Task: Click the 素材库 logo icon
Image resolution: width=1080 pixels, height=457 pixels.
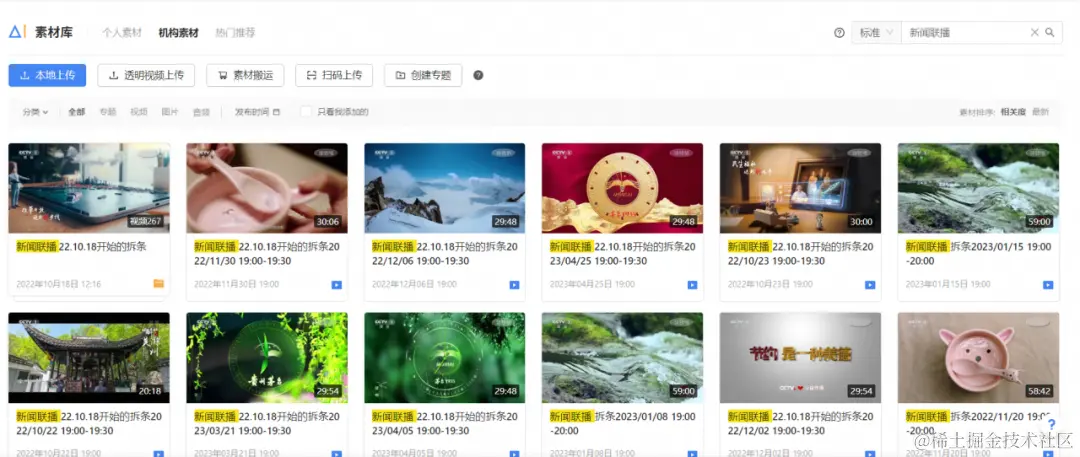Action: click(17, 32)
